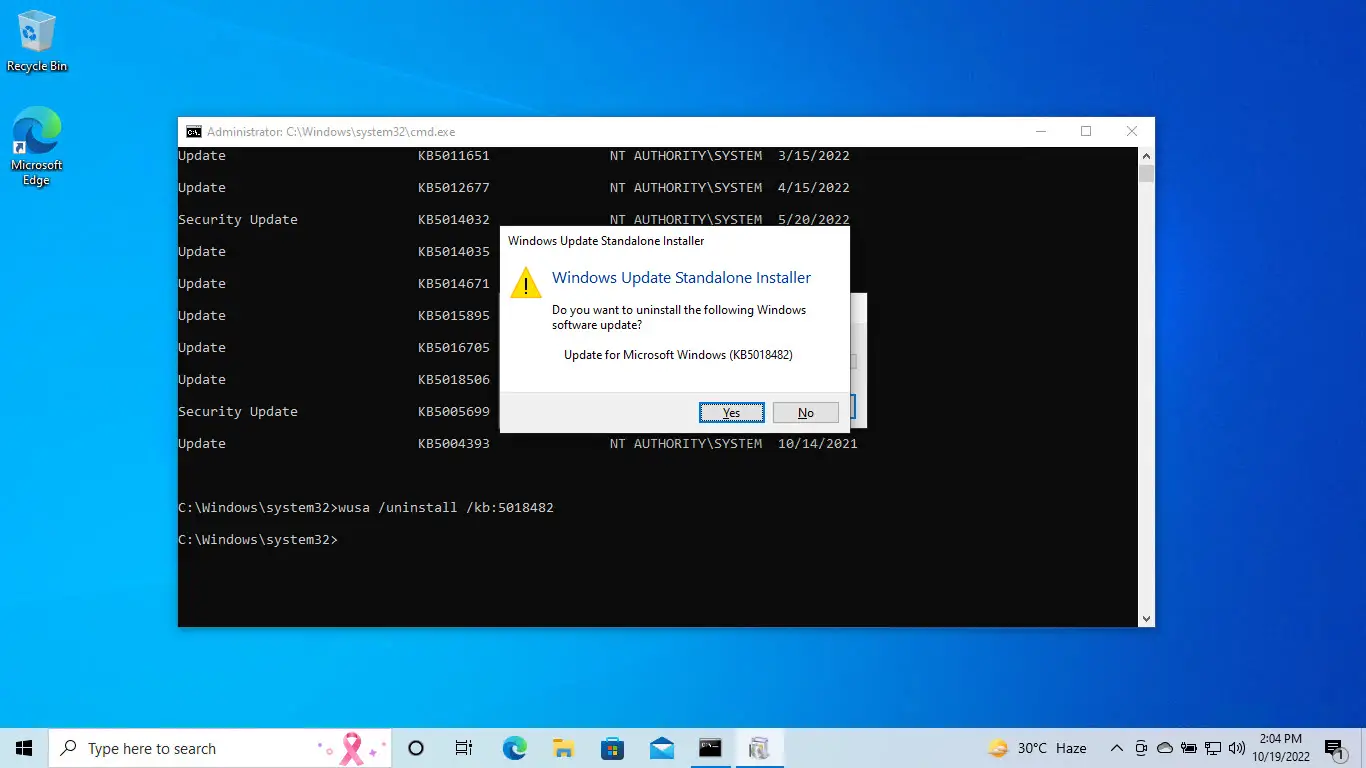Open Cortana circle button on taskbar

(416, 748)
